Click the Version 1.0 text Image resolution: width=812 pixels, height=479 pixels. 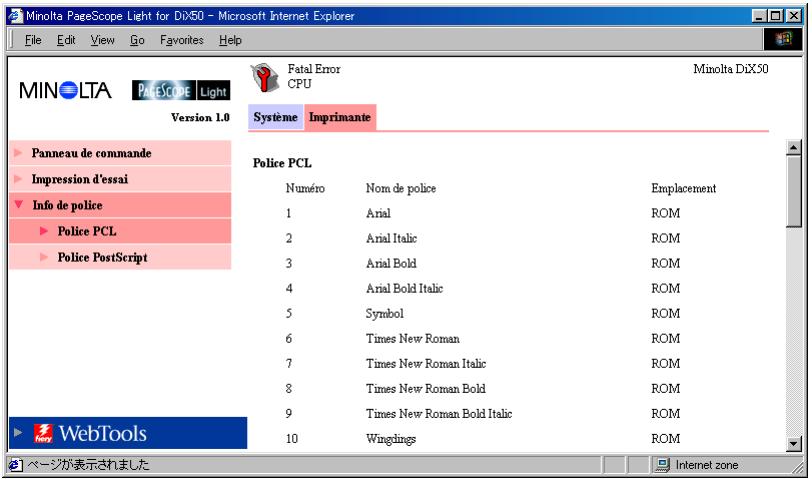coord(200,118)
